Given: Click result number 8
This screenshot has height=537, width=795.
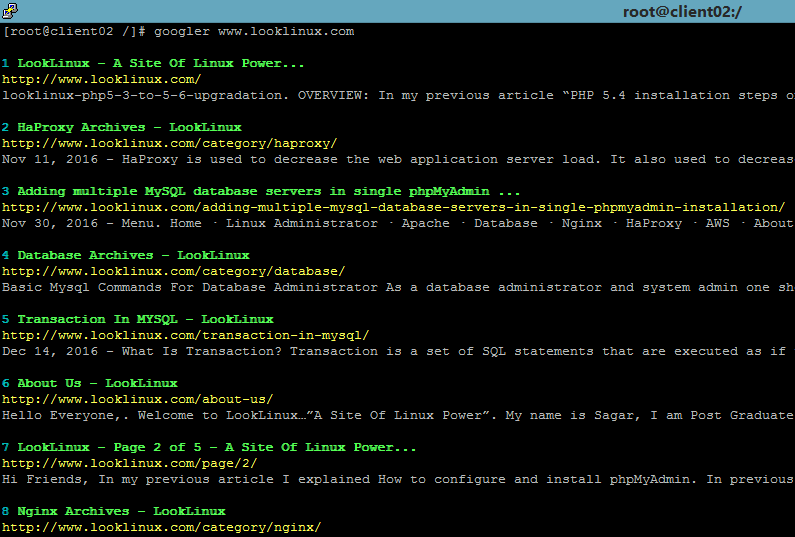Looking at the screenshot, I should click(6, 511).
